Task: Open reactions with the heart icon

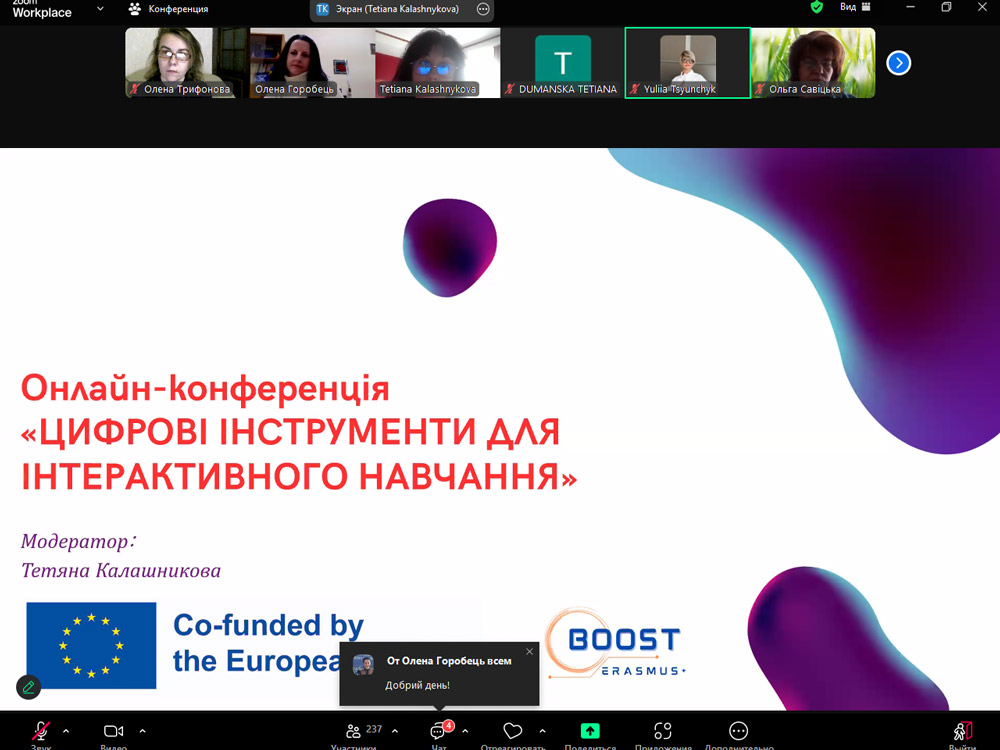Action: coord(513,732)
